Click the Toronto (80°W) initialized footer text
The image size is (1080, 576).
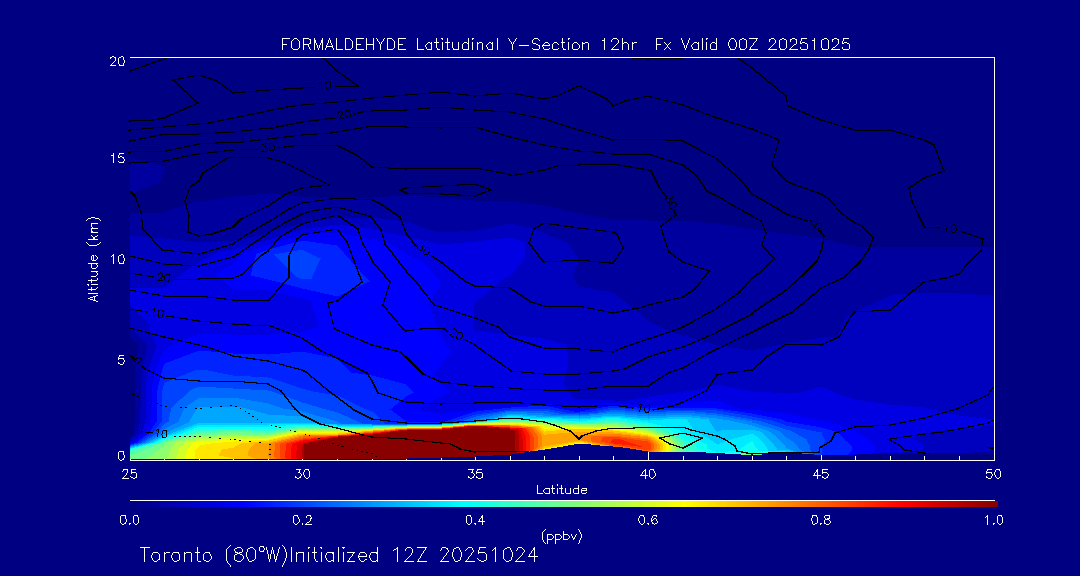pos(339,555)
